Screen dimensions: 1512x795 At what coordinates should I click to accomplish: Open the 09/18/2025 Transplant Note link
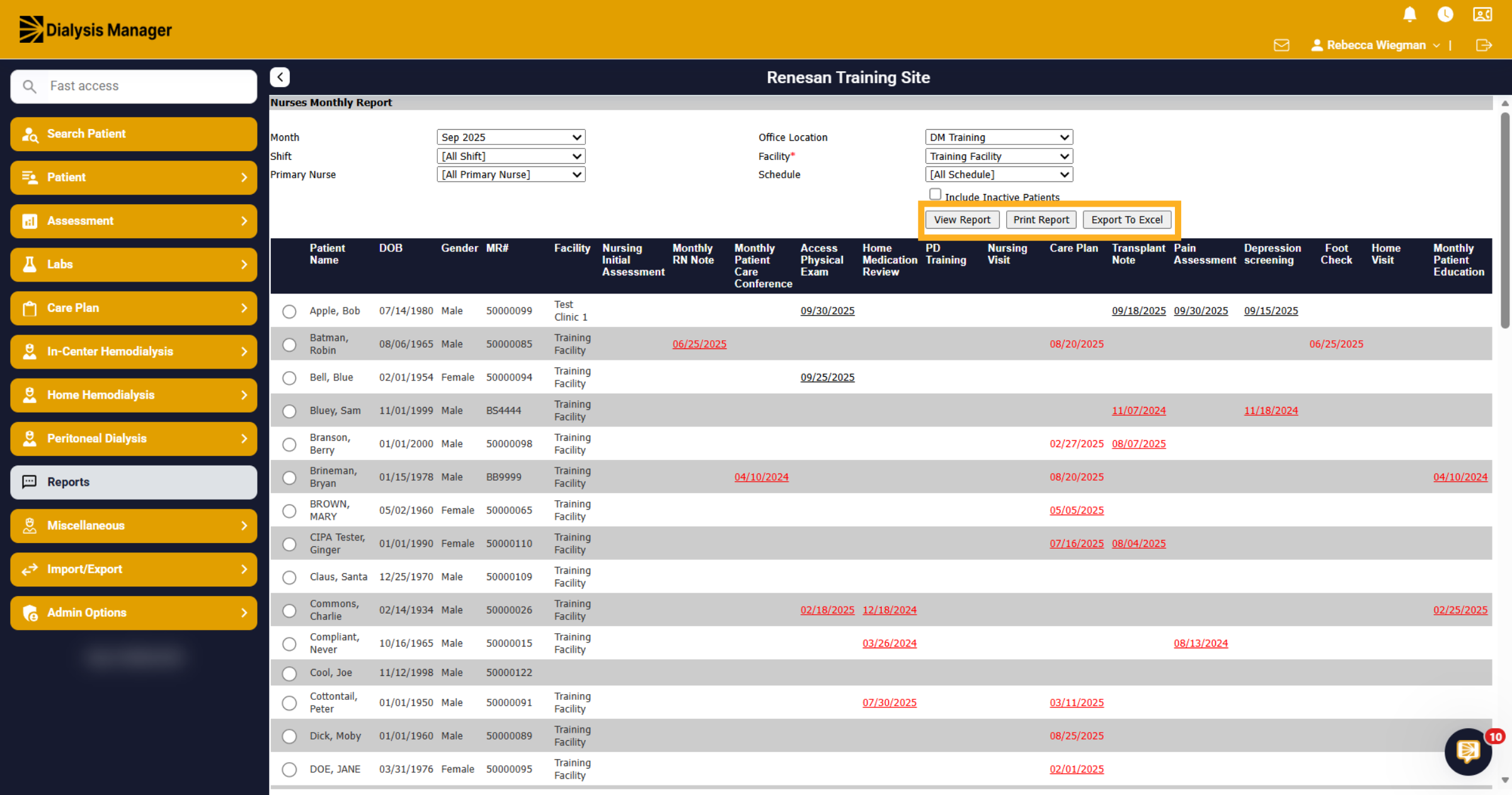1138,311
